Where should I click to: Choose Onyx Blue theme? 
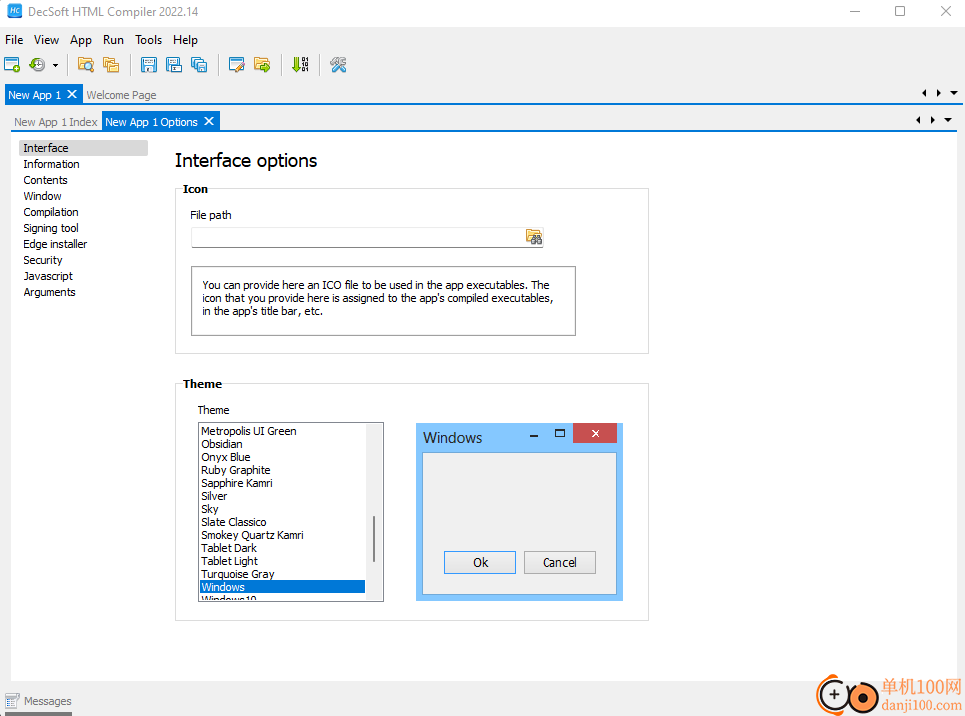point(282,457)
